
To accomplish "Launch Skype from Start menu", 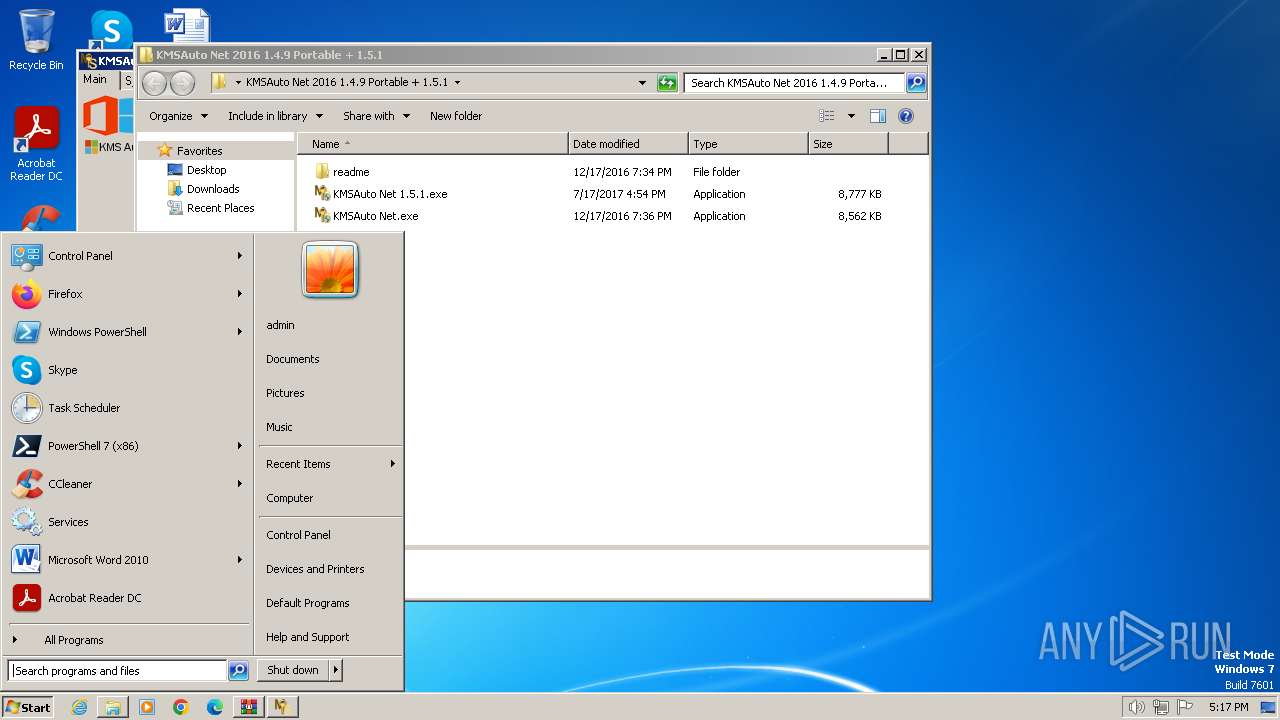I will click(127, 370).
